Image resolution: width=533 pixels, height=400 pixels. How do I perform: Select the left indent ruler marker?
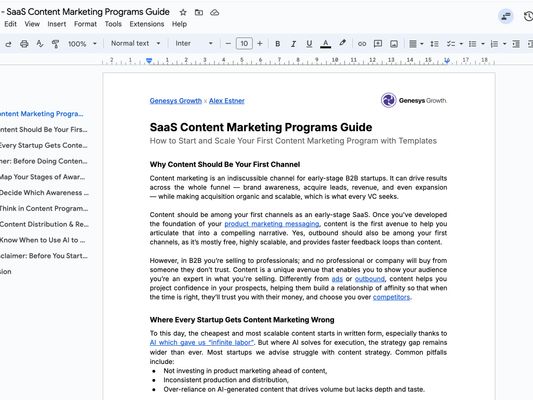click(149, 61)
